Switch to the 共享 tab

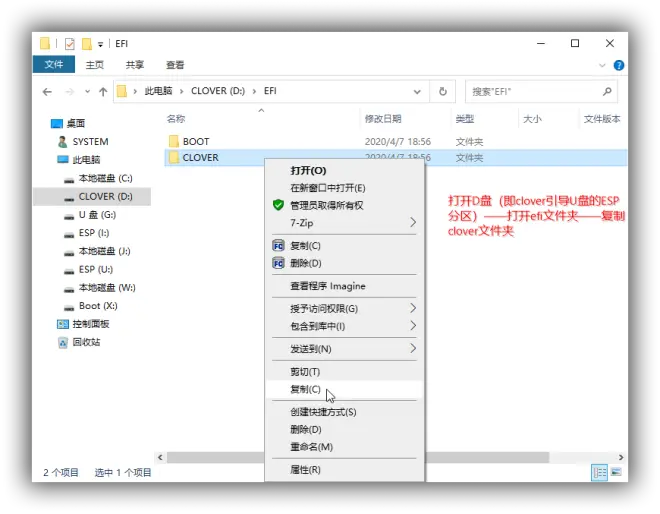coord(135,65)
